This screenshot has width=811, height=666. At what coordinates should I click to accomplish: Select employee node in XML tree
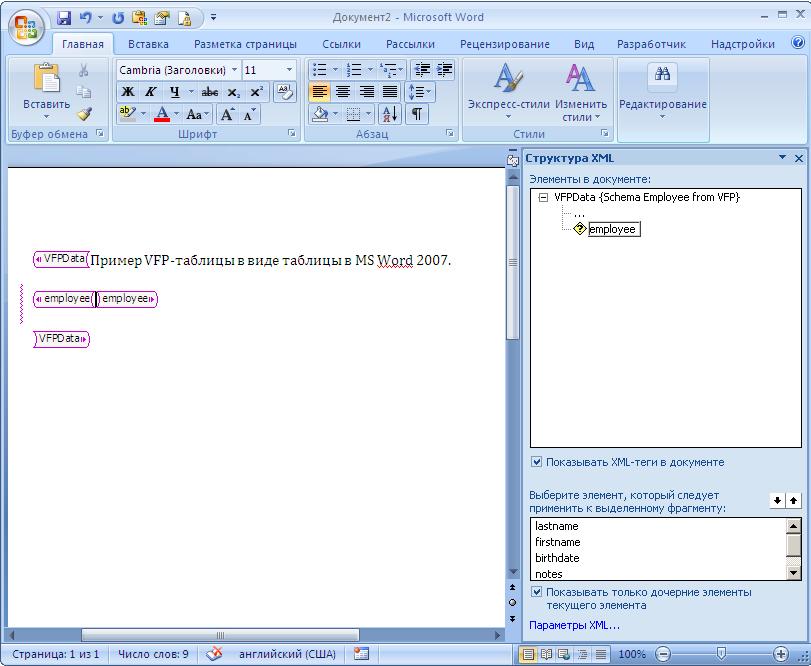pyautogui.click(x=613, y=229)
